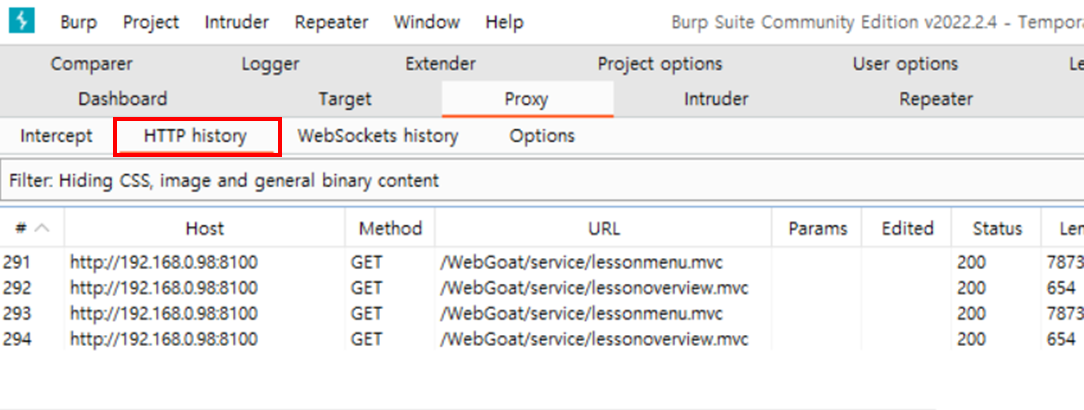Switch to the Extender tab

440,64
